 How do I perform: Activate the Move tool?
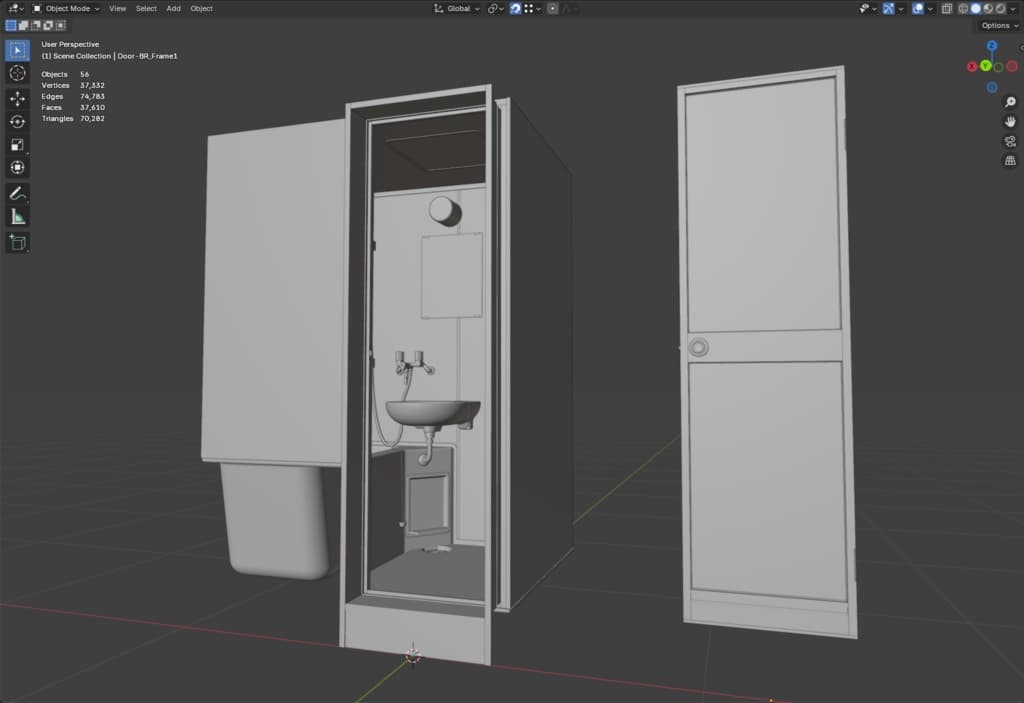coord(17,98)
